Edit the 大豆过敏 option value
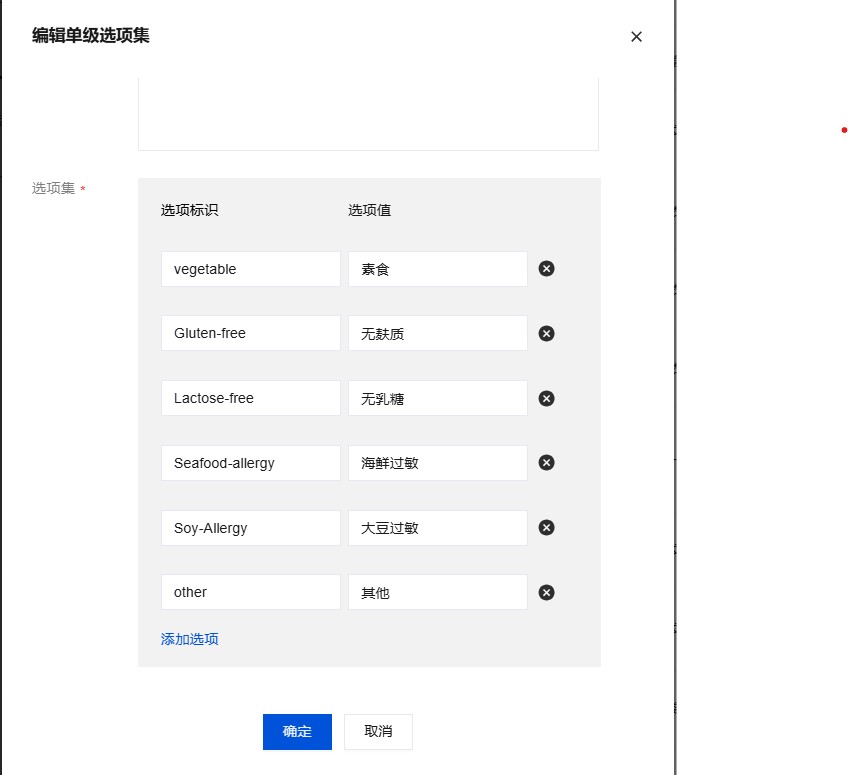This screenshot has width=848, height=775. pyautogui.click(x=437, y=527)
